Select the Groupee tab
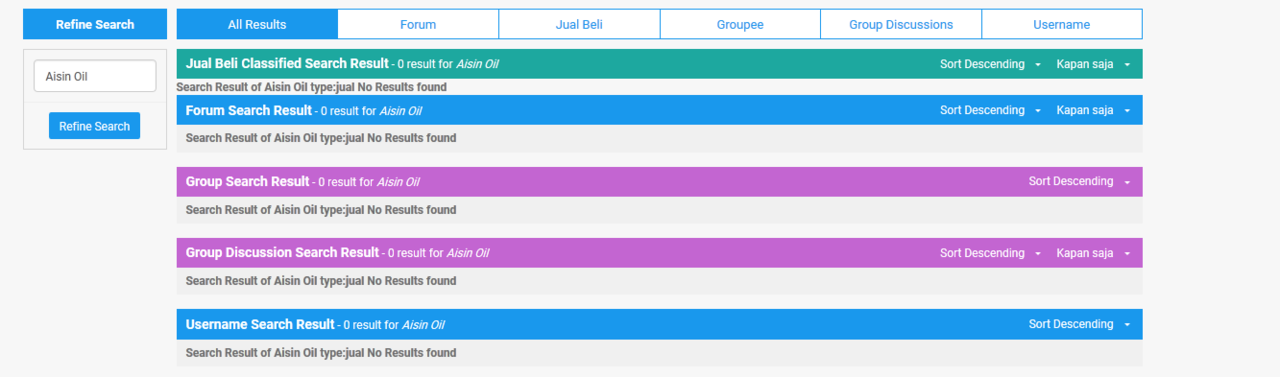 point(740,24)
